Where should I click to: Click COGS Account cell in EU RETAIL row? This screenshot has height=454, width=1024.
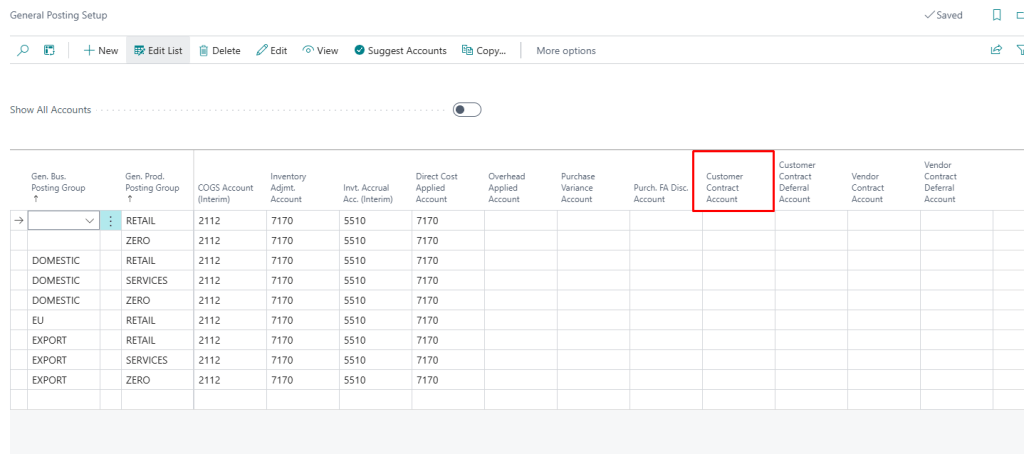(x=229, y=320)
